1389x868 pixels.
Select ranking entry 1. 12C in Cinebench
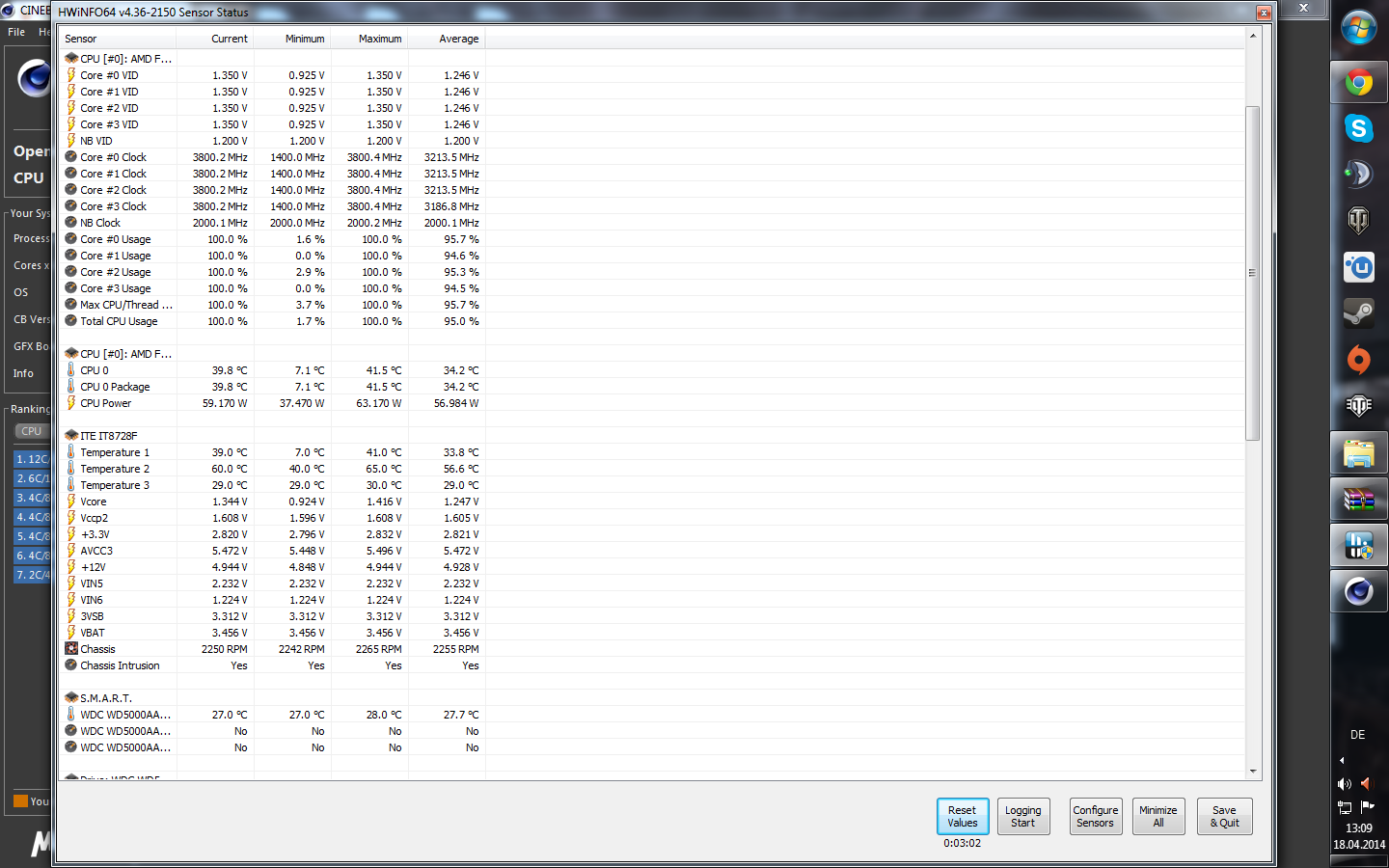click(32, 459)
